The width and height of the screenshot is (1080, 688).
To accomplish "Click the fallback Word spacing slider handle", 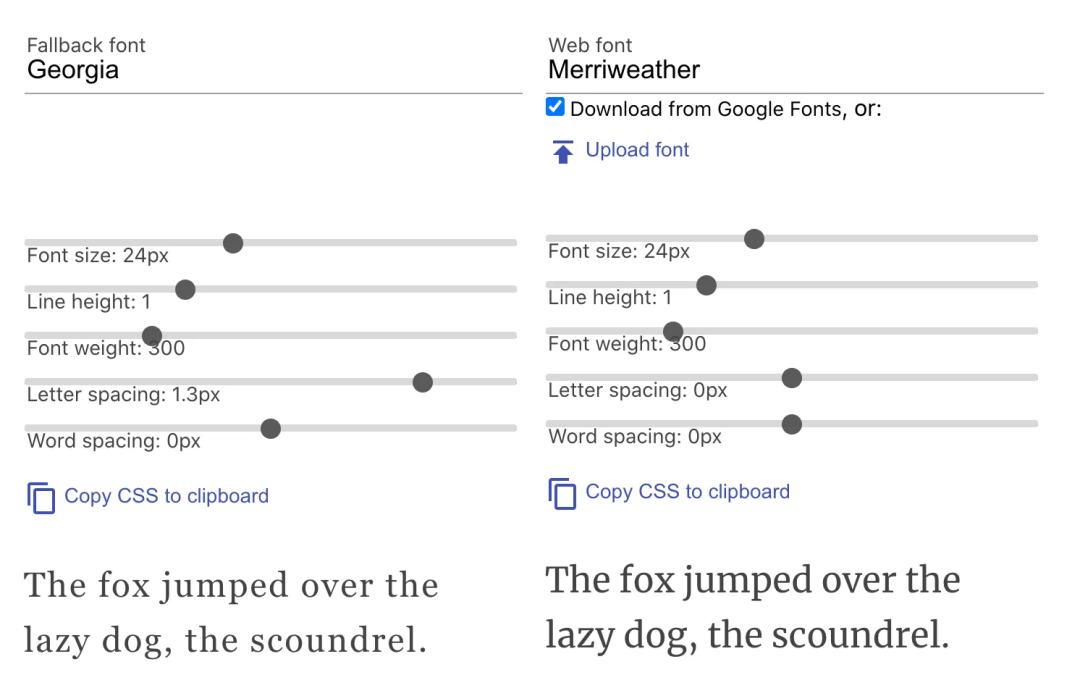I will (x=271, y=429).
